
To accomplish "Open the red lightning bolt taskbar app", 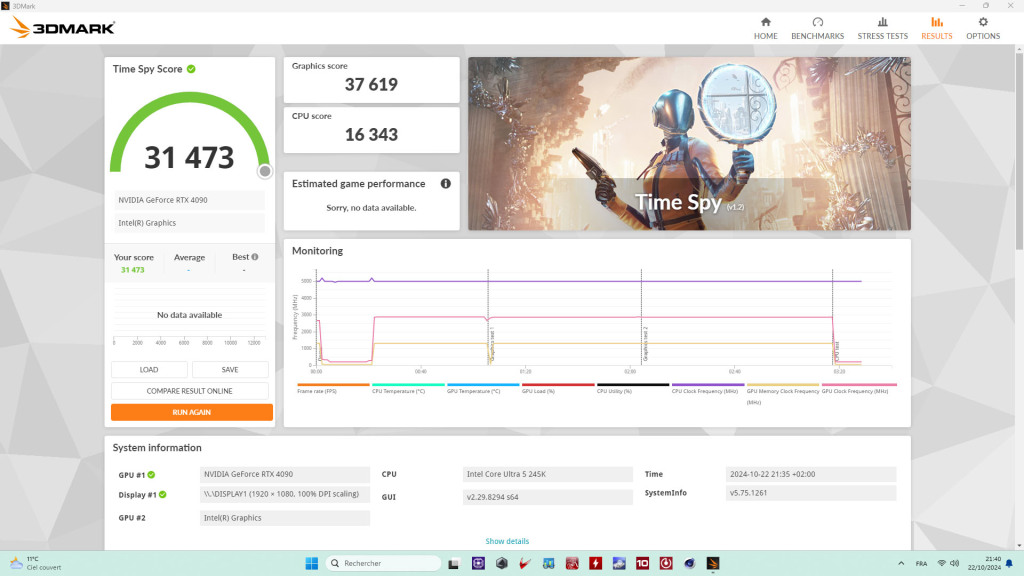I will click(x=596, y=563).
